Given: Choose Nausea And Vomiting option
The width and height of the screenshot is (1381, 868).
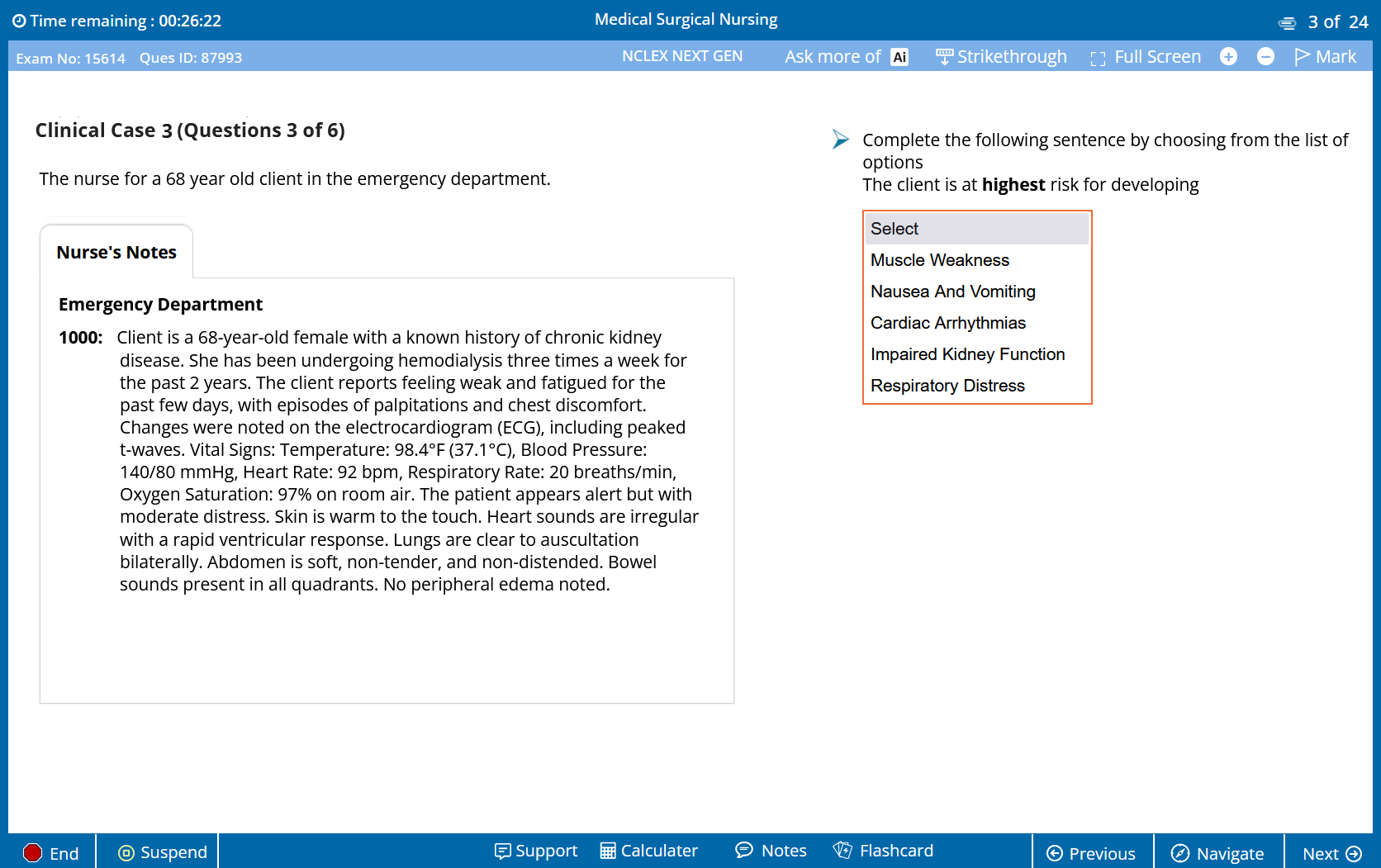Looking at the screenshot, I should (977, 292).
